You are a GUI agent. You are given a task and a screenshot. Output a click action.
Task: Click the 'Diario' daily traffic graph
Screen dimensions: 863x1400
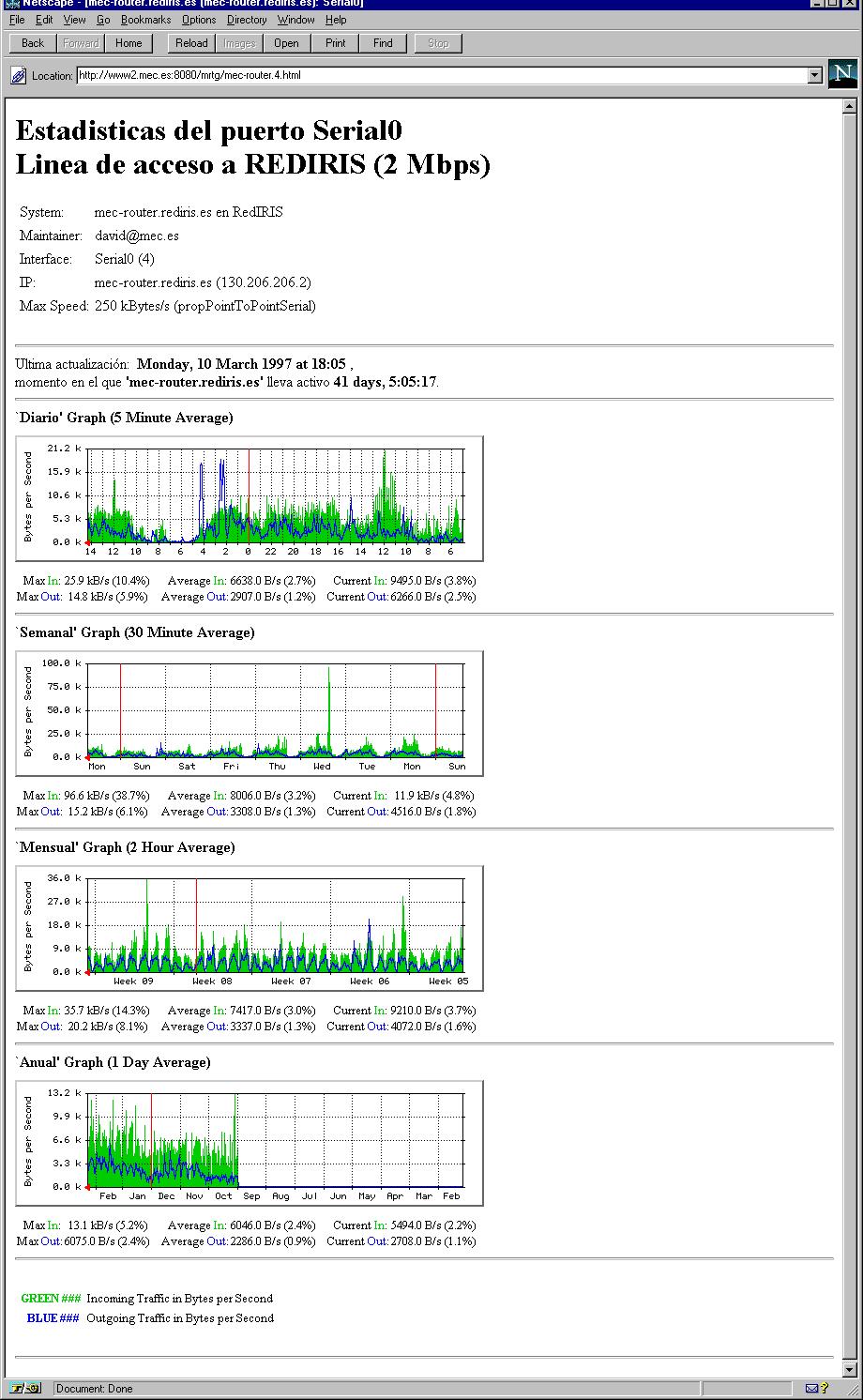pyautogui.click(x=250, y=498)
